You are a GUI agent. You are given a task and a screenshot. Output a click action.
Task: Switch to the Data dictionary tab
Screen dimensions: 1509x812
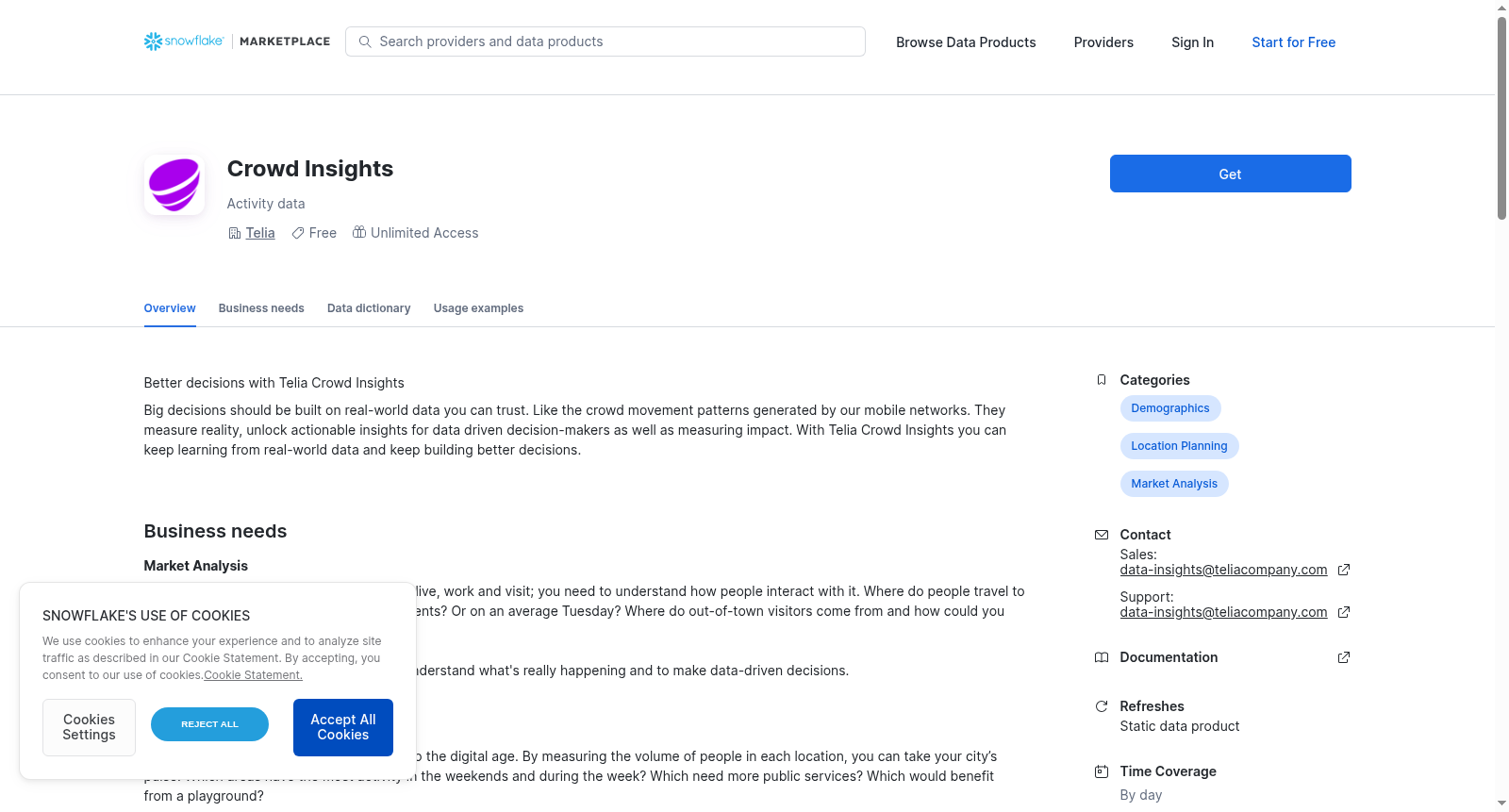[x=369, y=308]
